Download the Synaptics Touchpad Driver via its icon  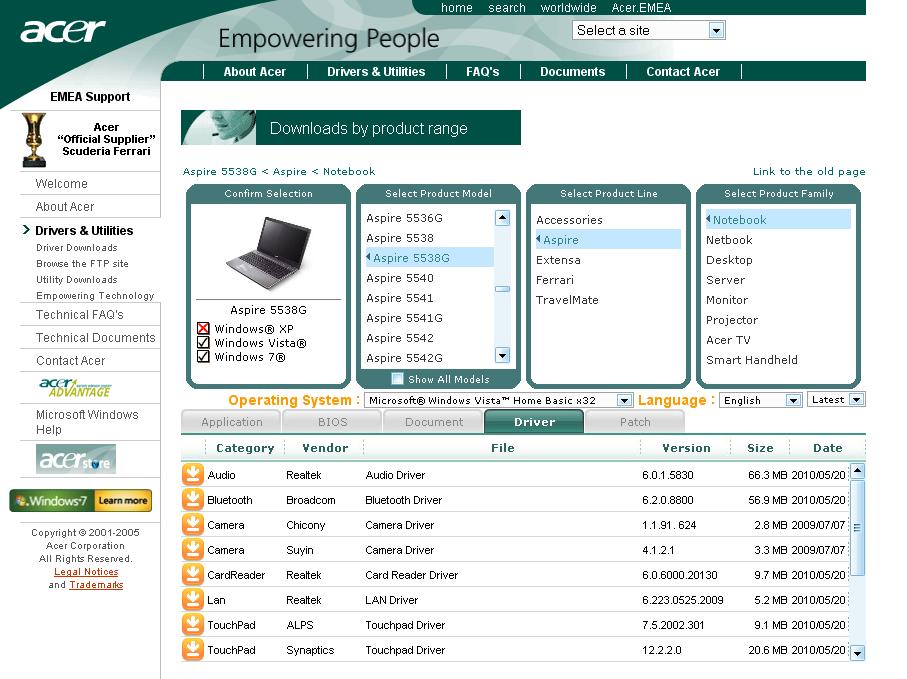[193, 650]
